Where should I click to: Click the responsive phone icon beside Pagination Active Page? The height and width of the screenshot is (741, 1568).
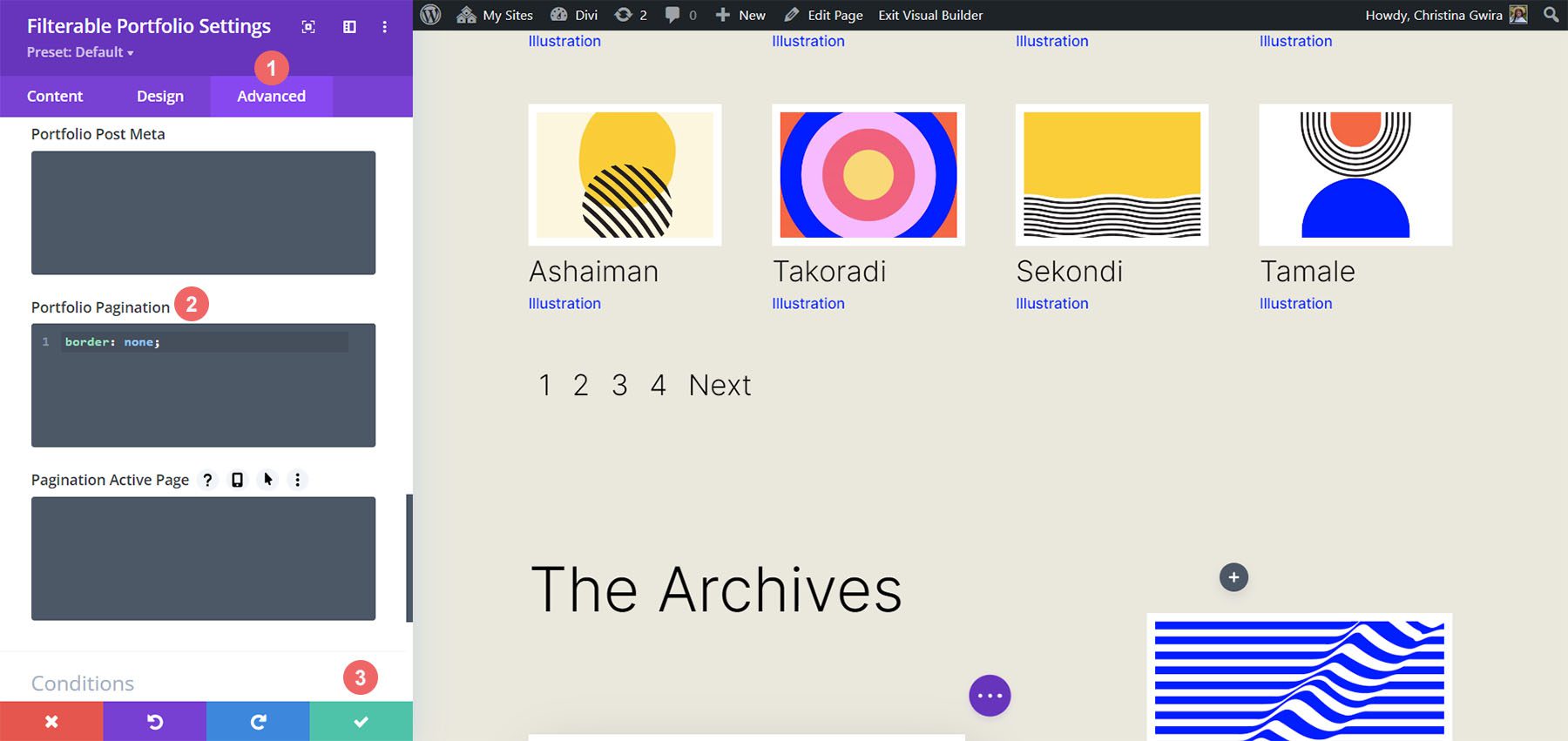pyautogui.click(x=237, y=480)
